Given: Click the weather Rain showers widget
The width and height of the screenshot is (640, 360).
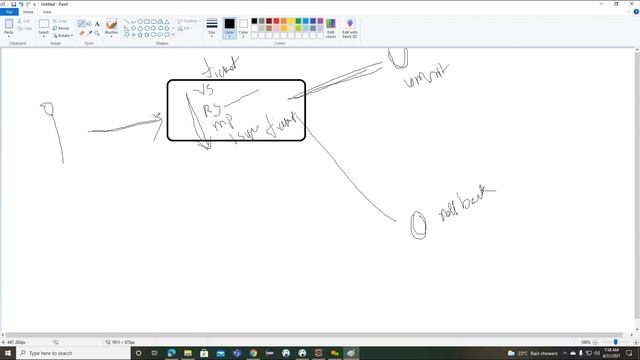Looking at the screenshot, I should pos(533,353).
